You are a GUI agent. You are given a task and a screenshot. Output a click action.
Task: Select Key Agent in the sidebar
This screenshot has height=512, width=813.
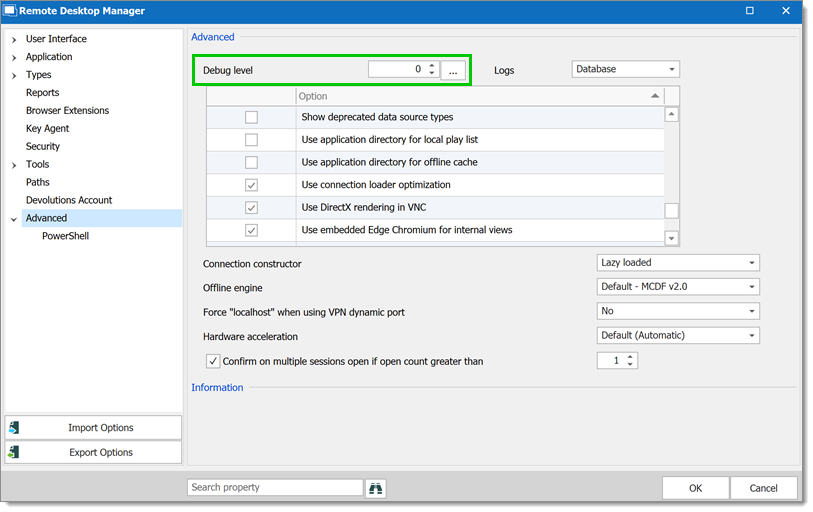click(x=47, y=129)
